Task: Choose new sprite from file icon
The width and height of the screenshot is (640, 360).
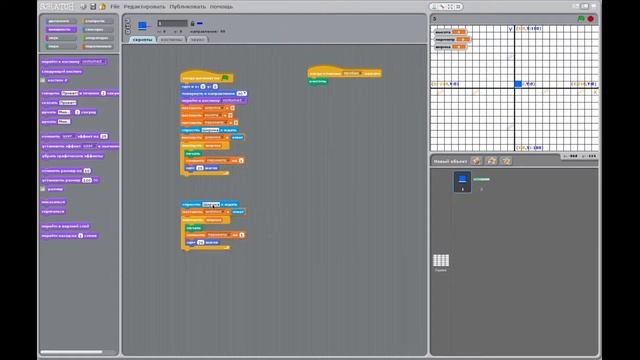Action: coord(491,161)
